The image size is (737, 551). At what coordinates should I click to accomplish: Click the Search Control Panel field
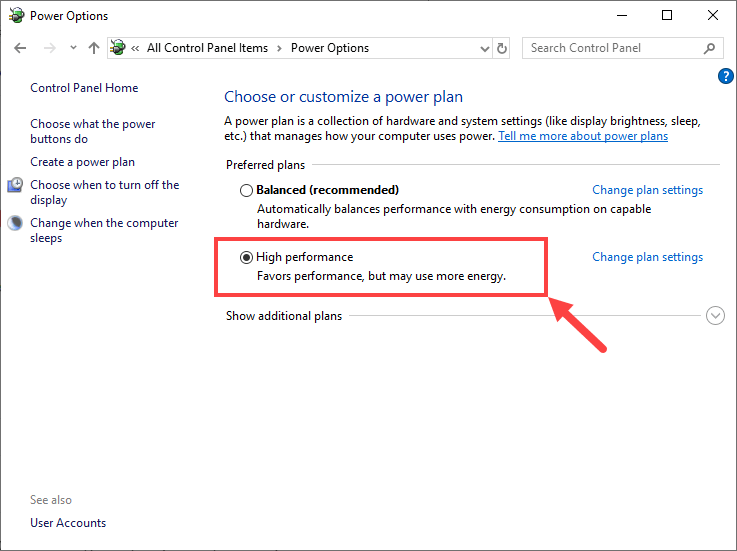(622, 48)
